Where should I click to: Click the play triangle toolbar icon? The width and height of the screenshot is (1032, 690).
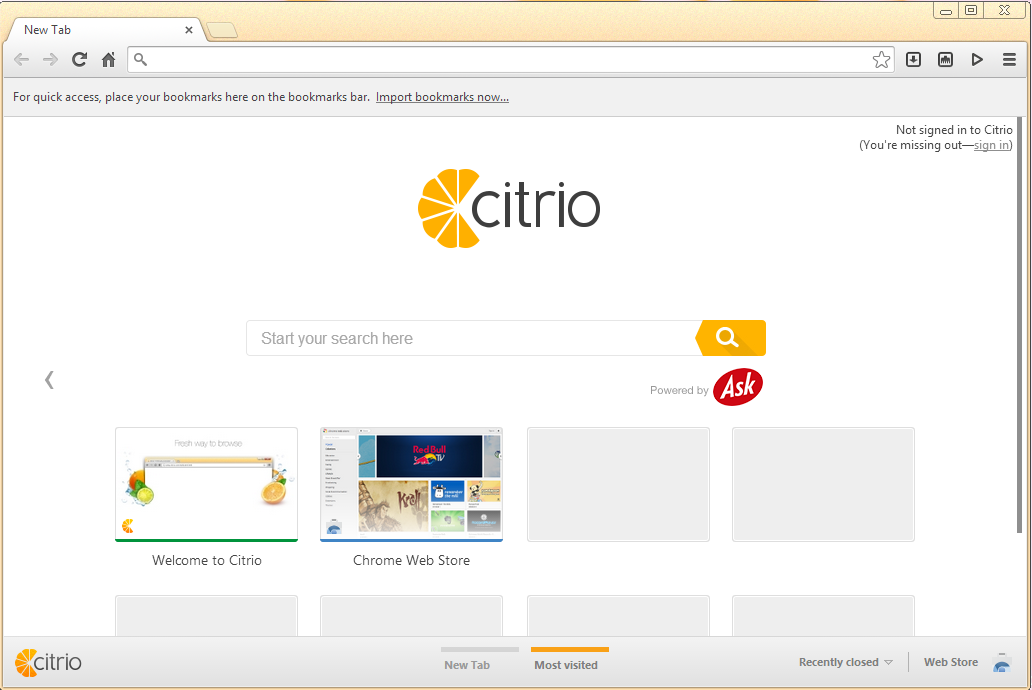pos(977,60)
